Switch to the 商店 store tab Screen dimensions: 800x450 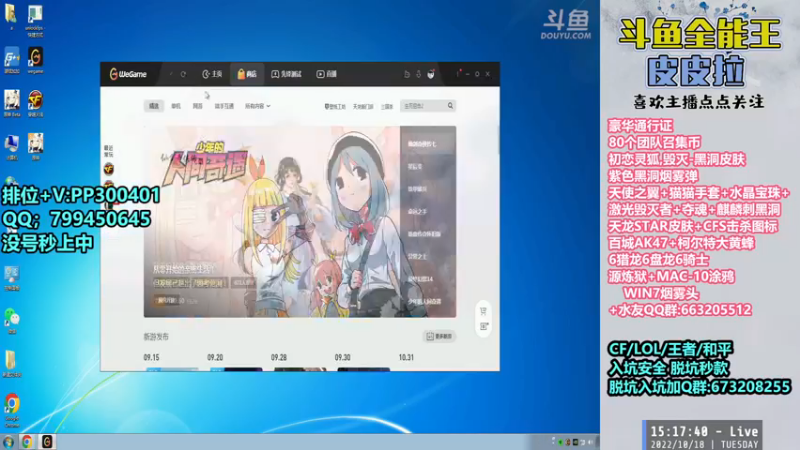[x=247, y=74]
